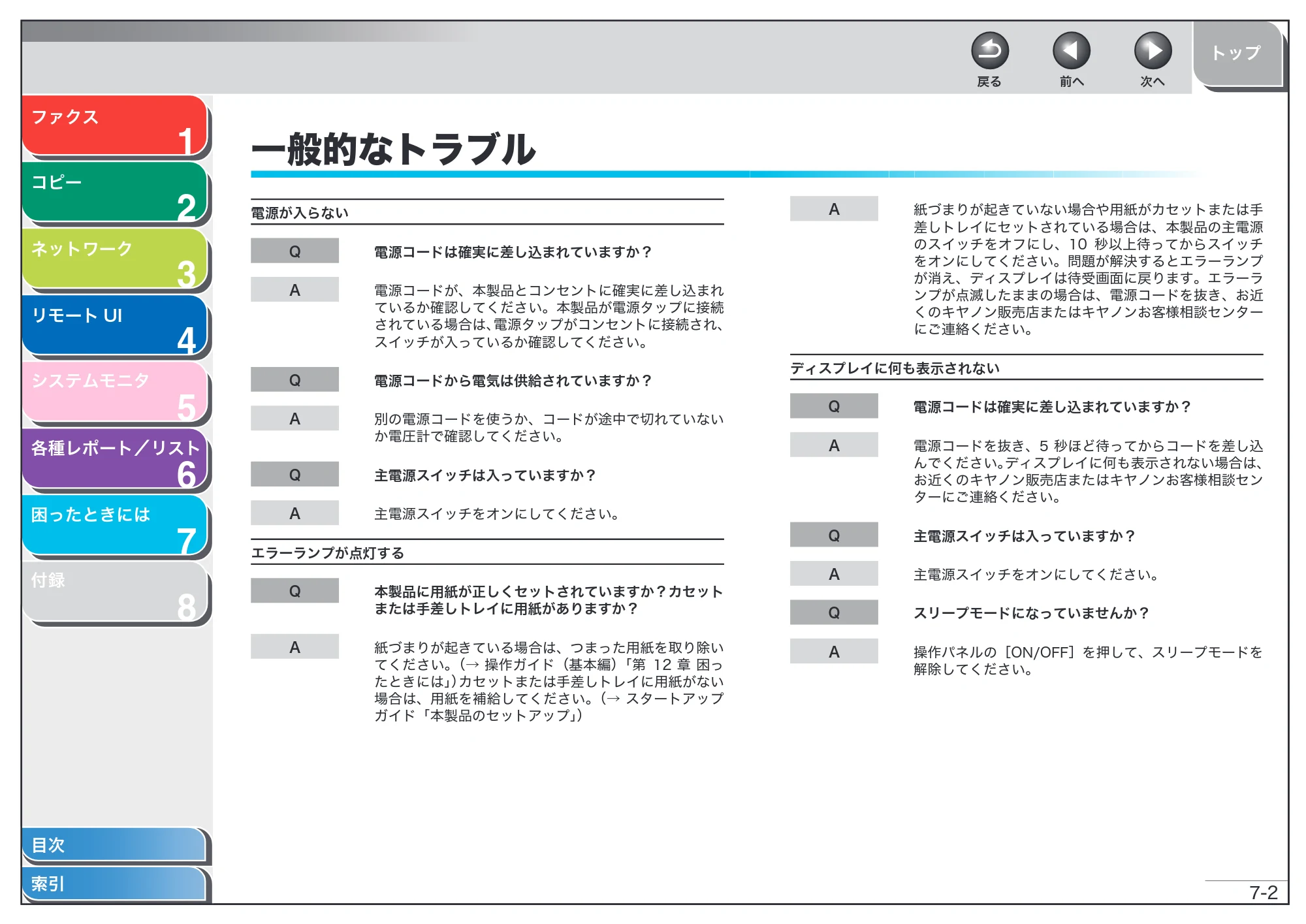This screenshot has height=924, width=1306.
Task: Click question スリープモードになっていませんか？
Action: point(1031,613)
